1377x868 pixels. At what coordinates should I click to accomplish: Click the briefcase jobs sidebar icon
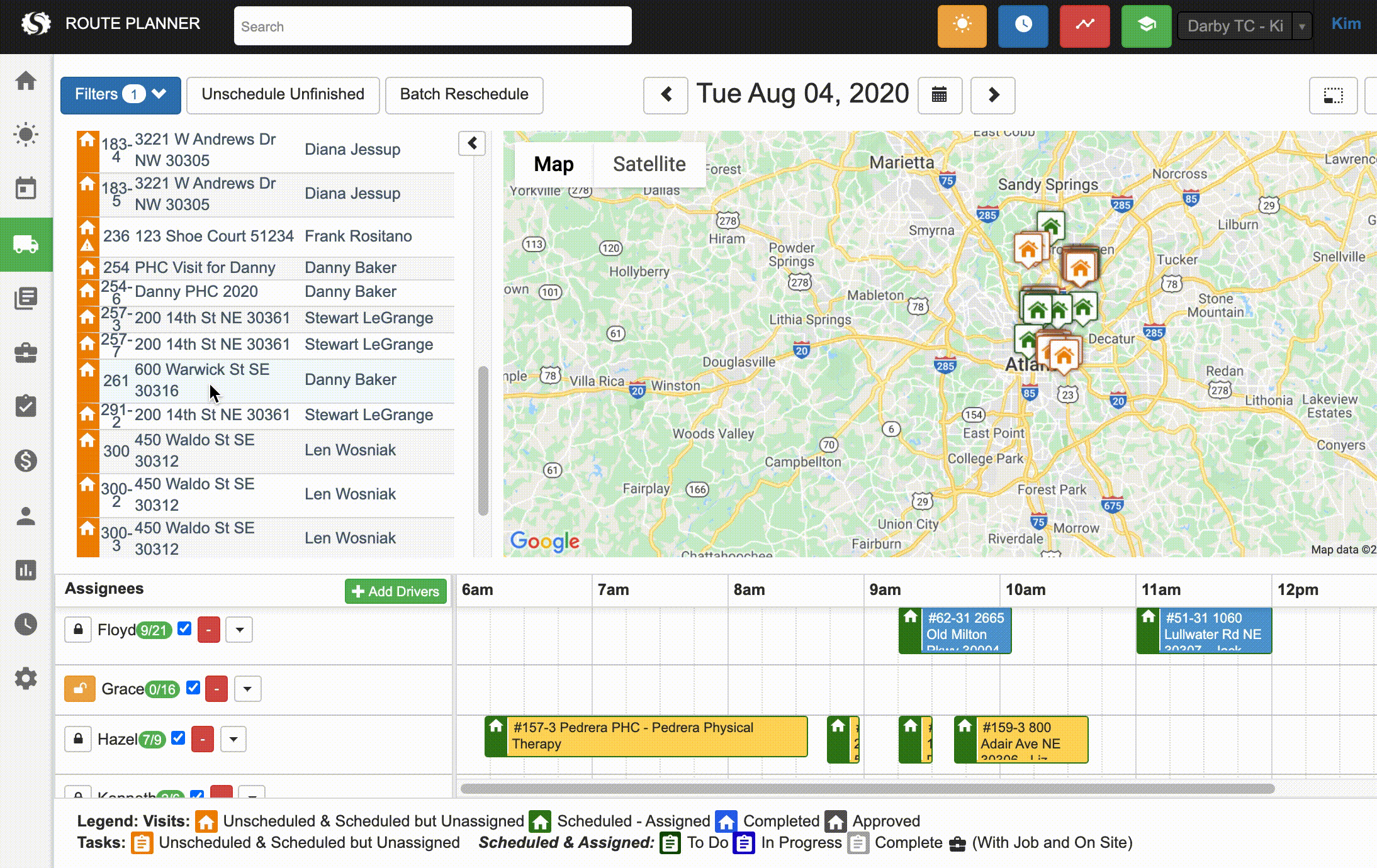pos(26,353)
